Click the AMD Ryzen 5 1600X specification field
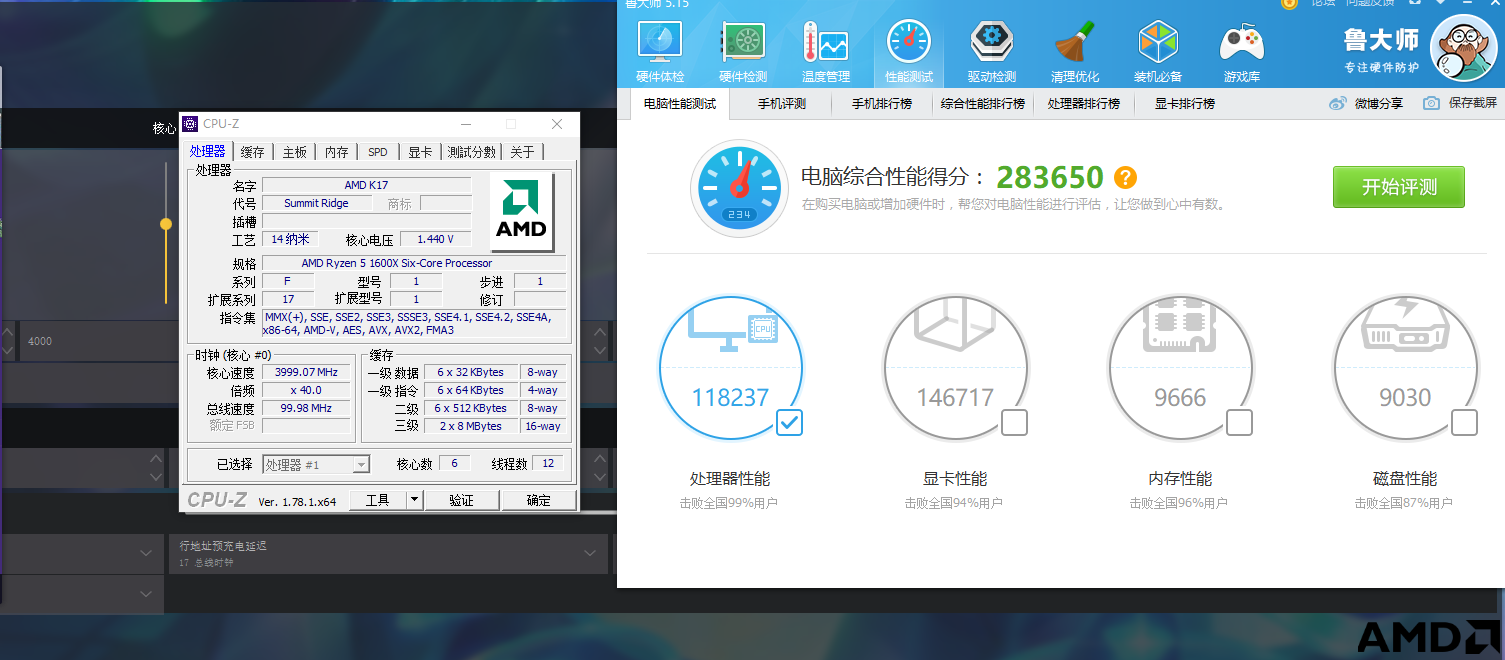This screenshot has height=660, width=1505. 414,263
